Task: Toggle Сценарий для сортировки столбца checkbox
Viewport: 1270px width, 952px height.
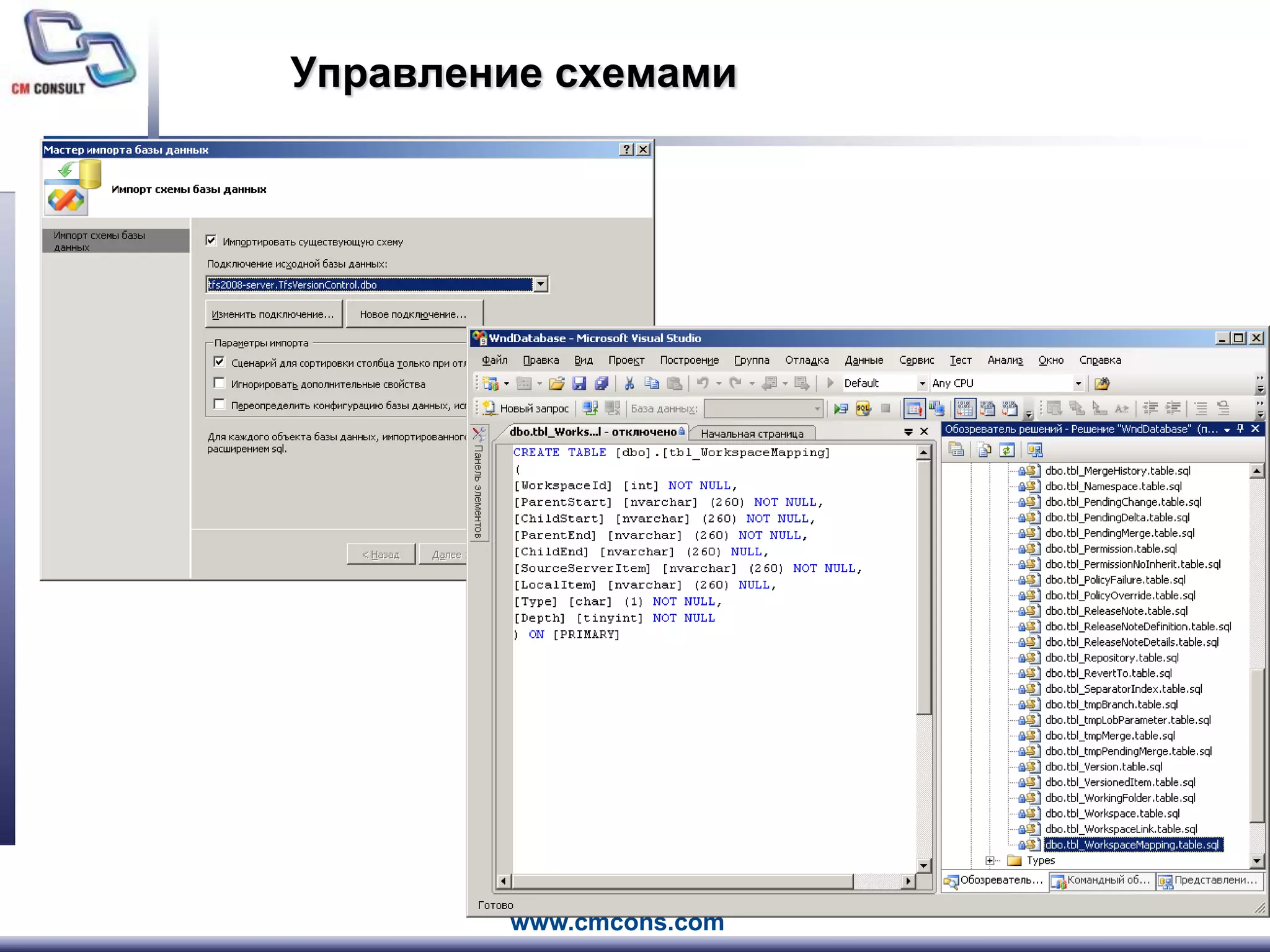Action: coord(219,362)
